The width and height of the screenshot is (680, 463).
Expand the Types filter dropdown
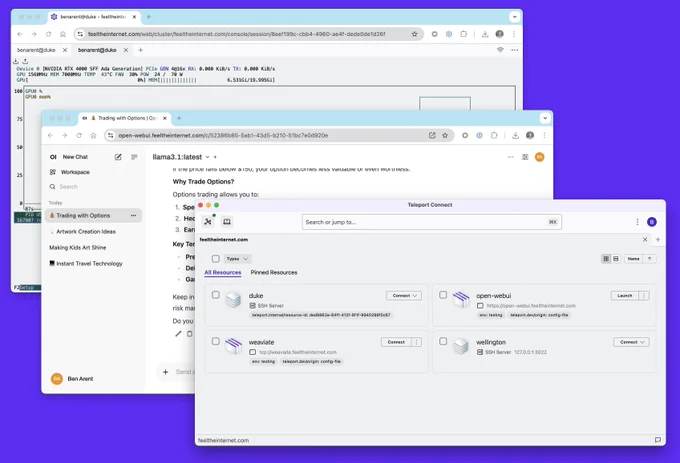(237, 259)
